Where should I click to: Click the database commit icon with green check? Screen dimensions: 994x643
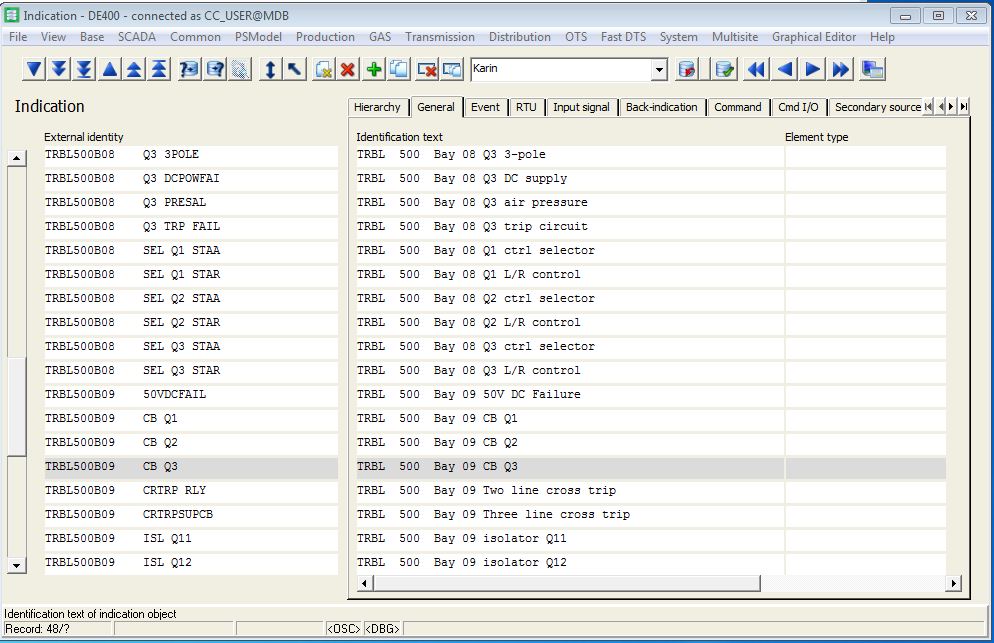(x=724, y=68)
